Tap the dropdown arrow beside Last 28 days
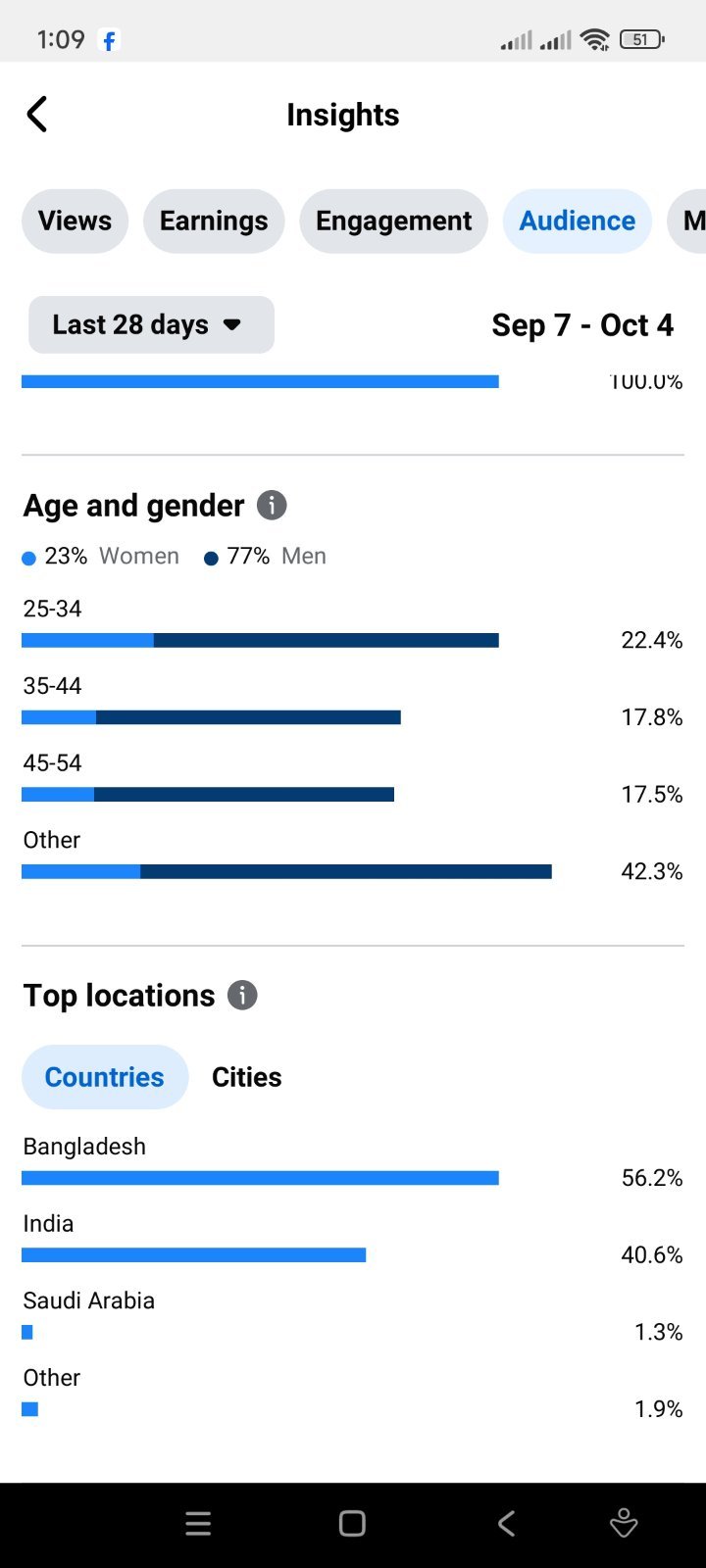 232,324
